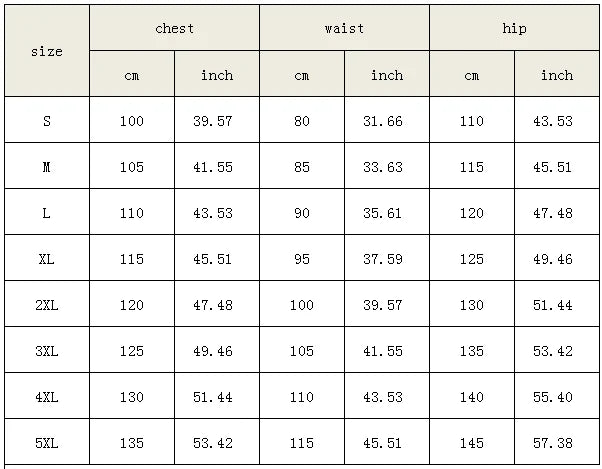Click the "waist" header cell
The height and width of the screenshot is (469, 602).
(344, 28)
